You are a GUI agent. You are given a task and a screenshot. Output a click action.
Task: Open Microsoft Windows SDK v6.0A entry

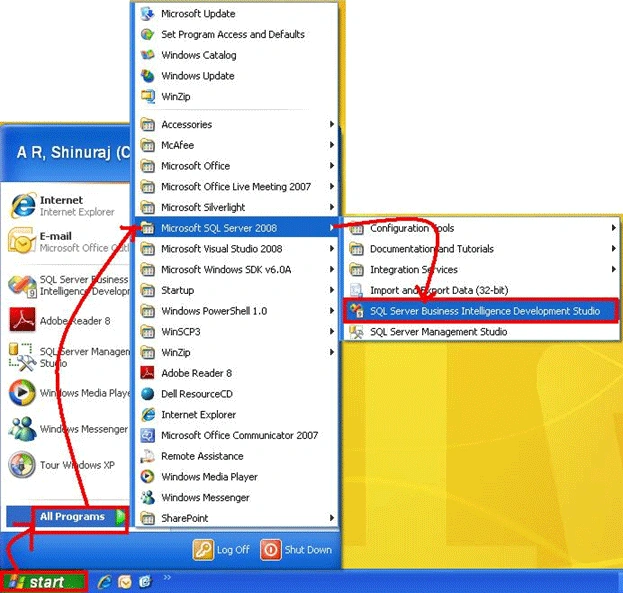pyautogui.click(x=237, y=269)
